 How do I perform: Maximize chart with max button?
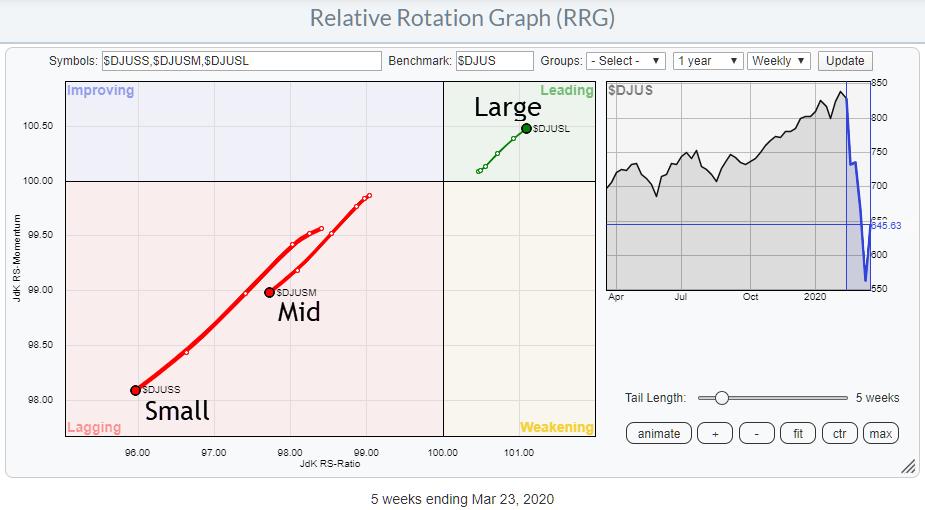[x=880, y=433]
